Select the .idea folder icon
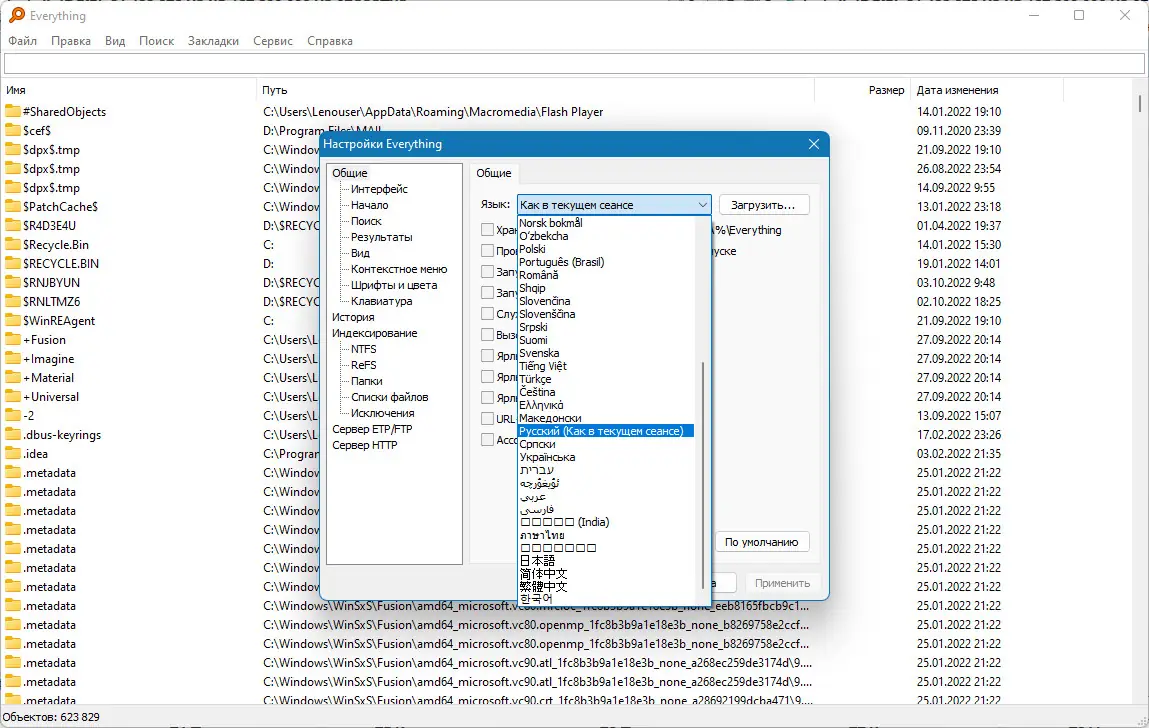Image resolution: width=1149 pixels, height=728 pixels. (x=13, y=454)
